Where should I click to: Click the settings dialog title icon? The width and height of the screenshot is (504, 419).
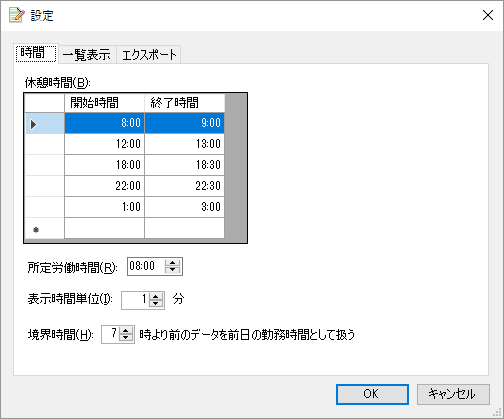[17, 15]
